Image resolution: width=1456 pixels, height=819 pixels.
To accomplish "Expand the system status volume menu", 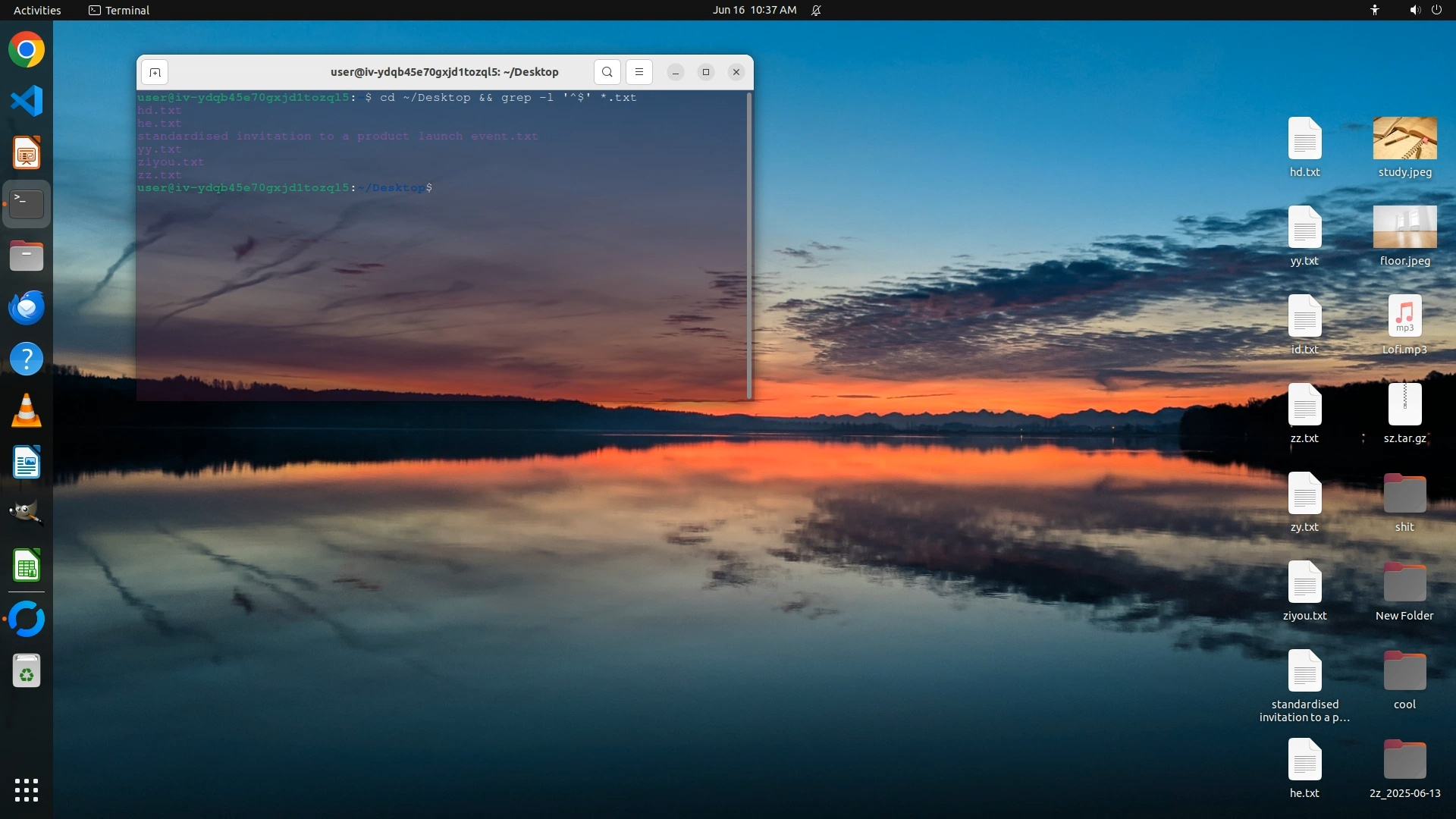I will tap(1414, 10).
